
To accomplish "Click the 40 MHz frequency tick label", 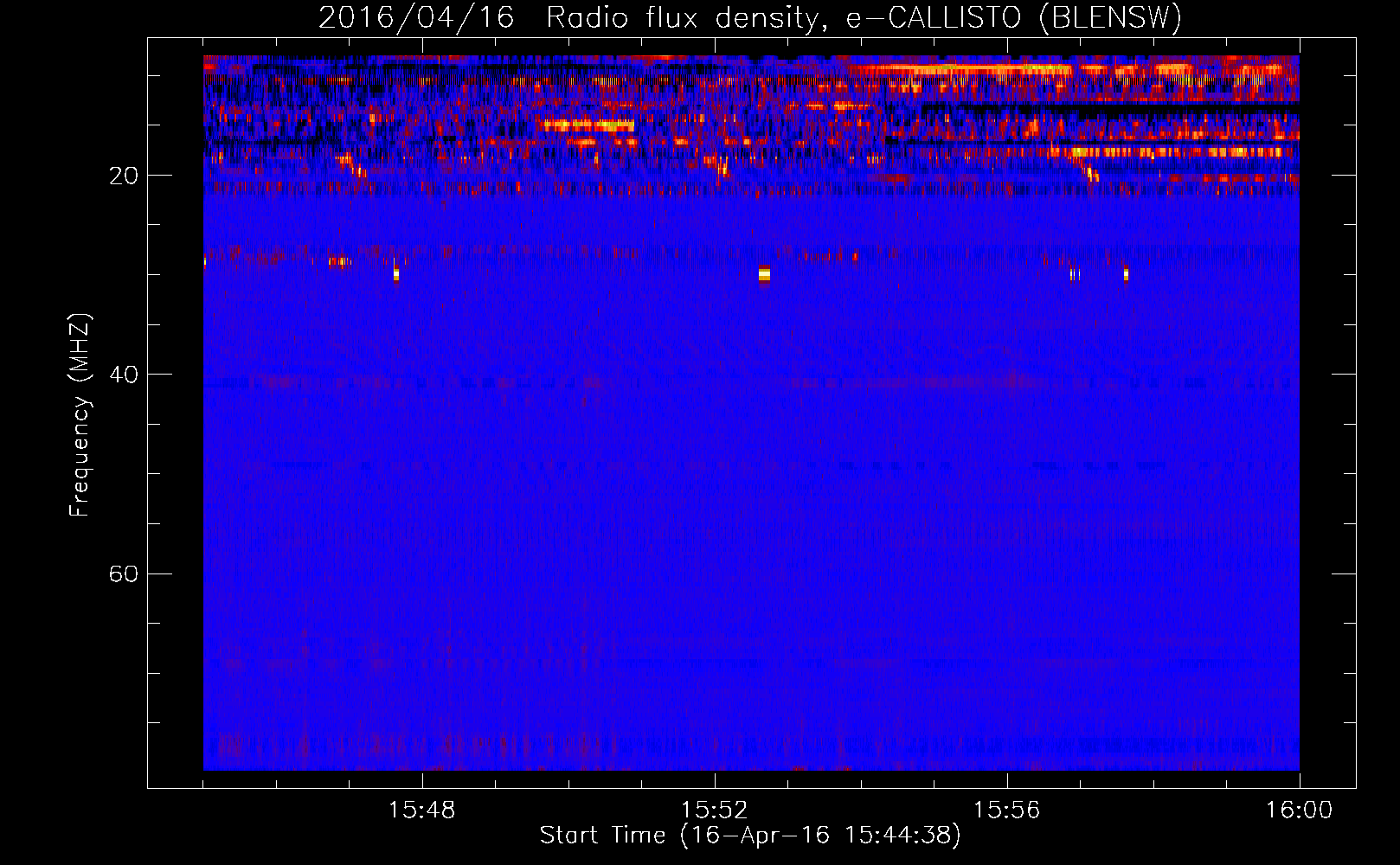I will click(124, 375).
